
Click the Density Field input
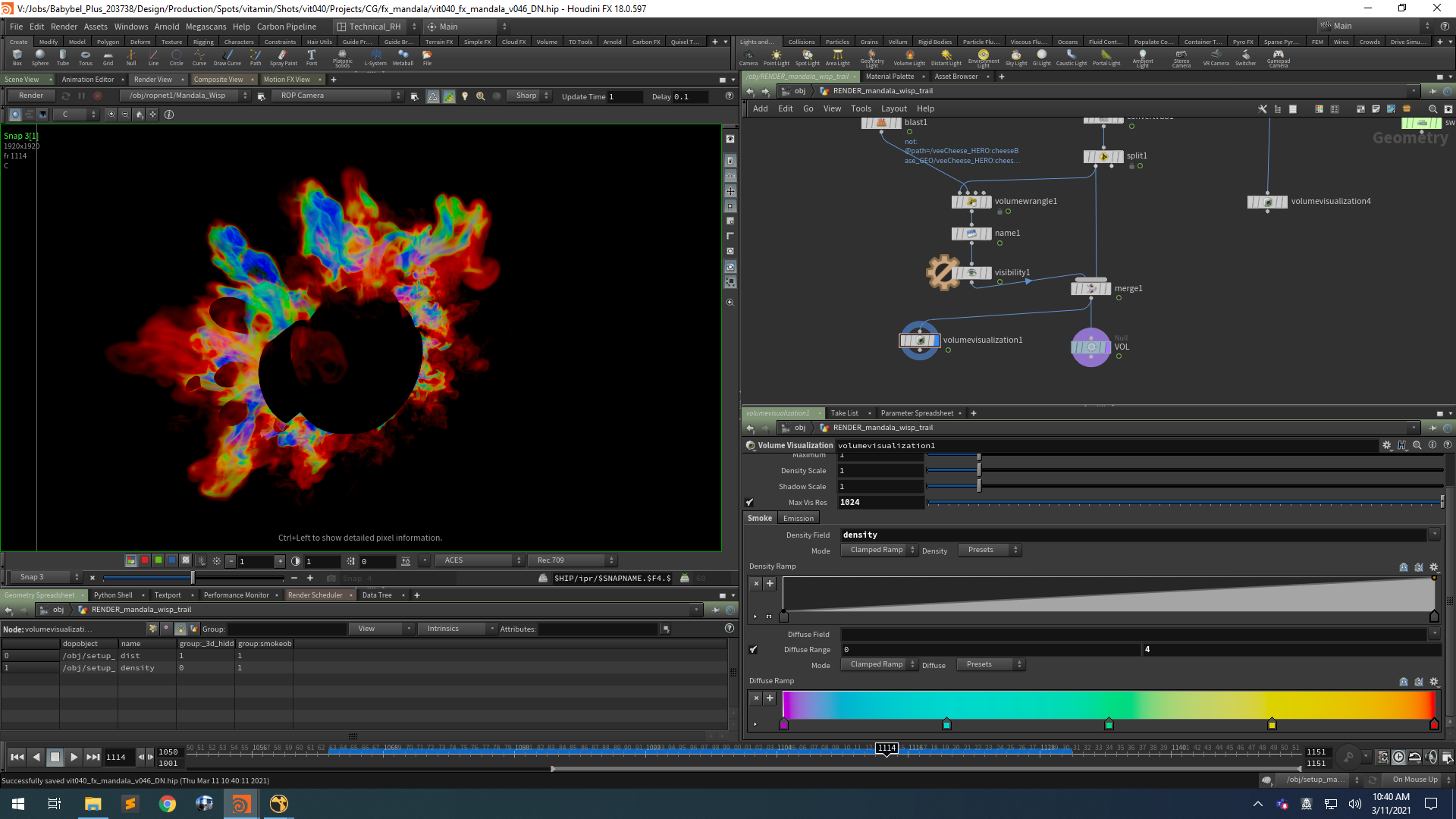[x=1134, y=535]
